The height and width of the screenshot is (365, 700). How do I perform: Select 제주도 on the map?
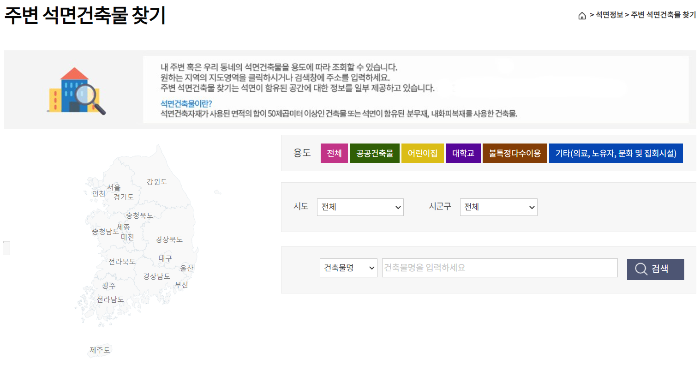click(x=100, y=350)
